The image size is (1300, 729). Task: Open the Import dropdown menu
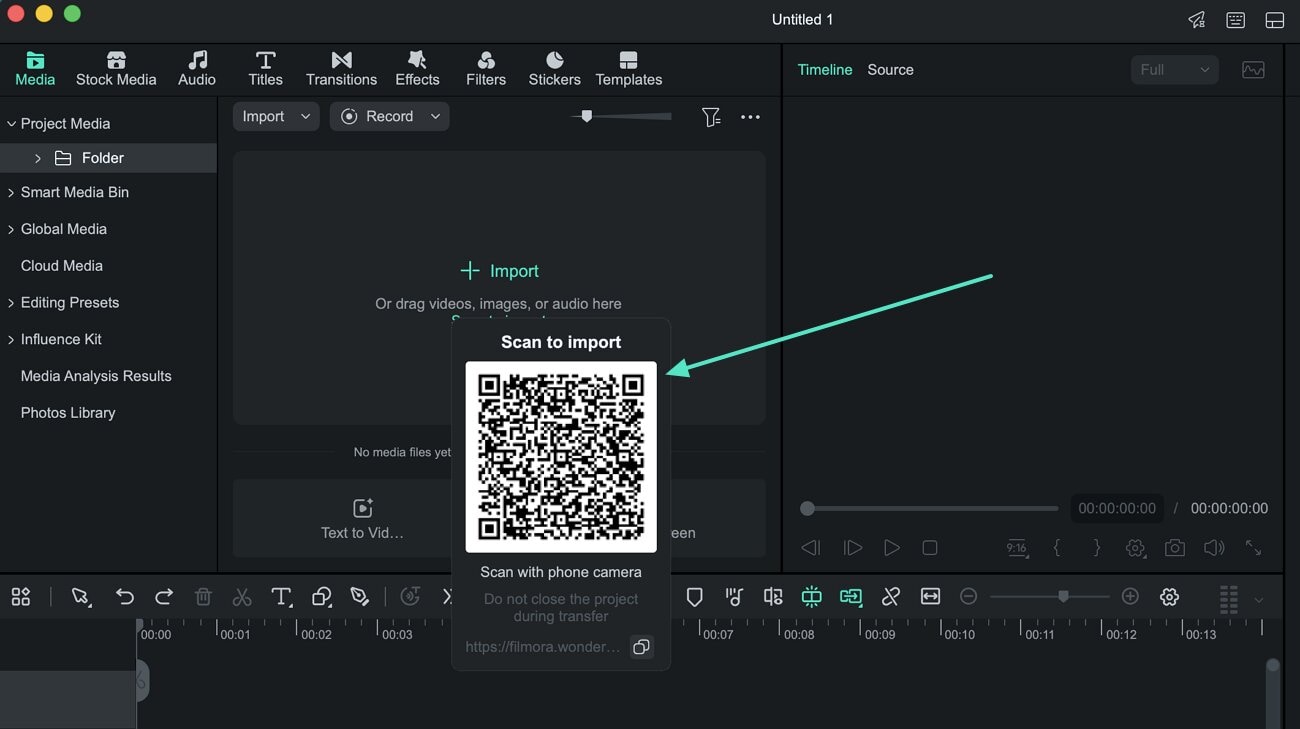pos(276,117)
